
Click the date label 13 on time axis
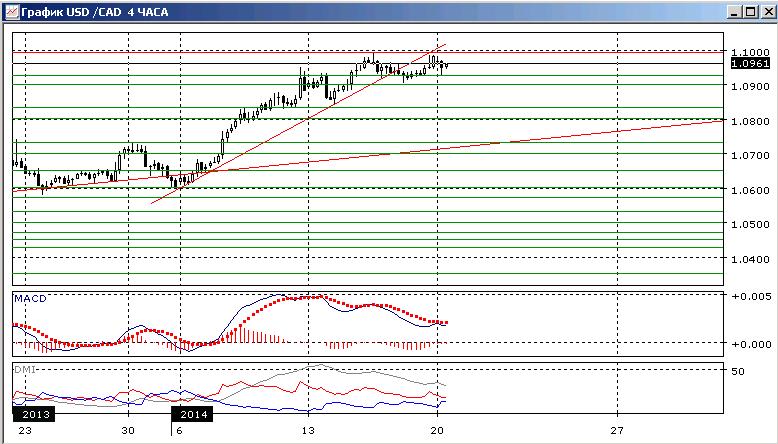coord(308,430)
